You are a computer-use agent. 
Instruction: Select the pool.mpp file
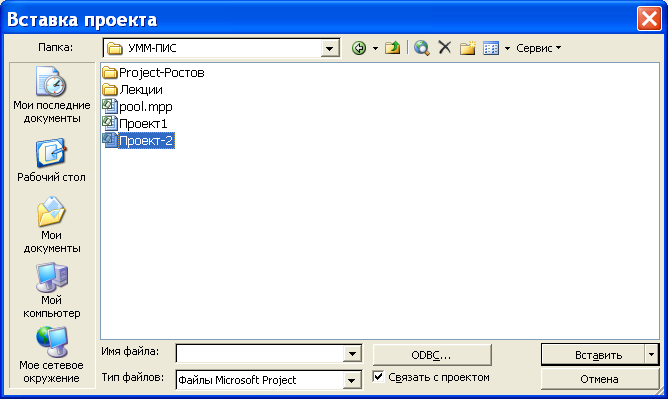(137, 106)
